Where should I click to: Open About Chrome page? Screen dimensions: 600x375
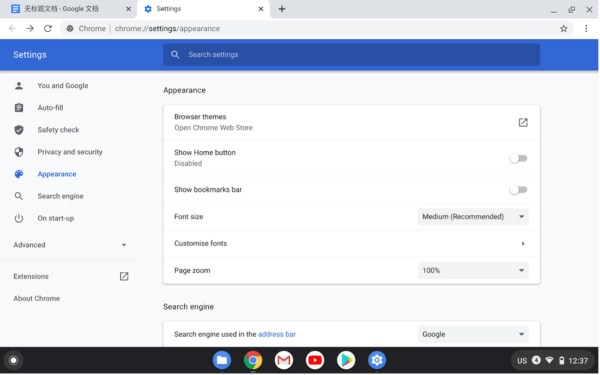point(37,298)
